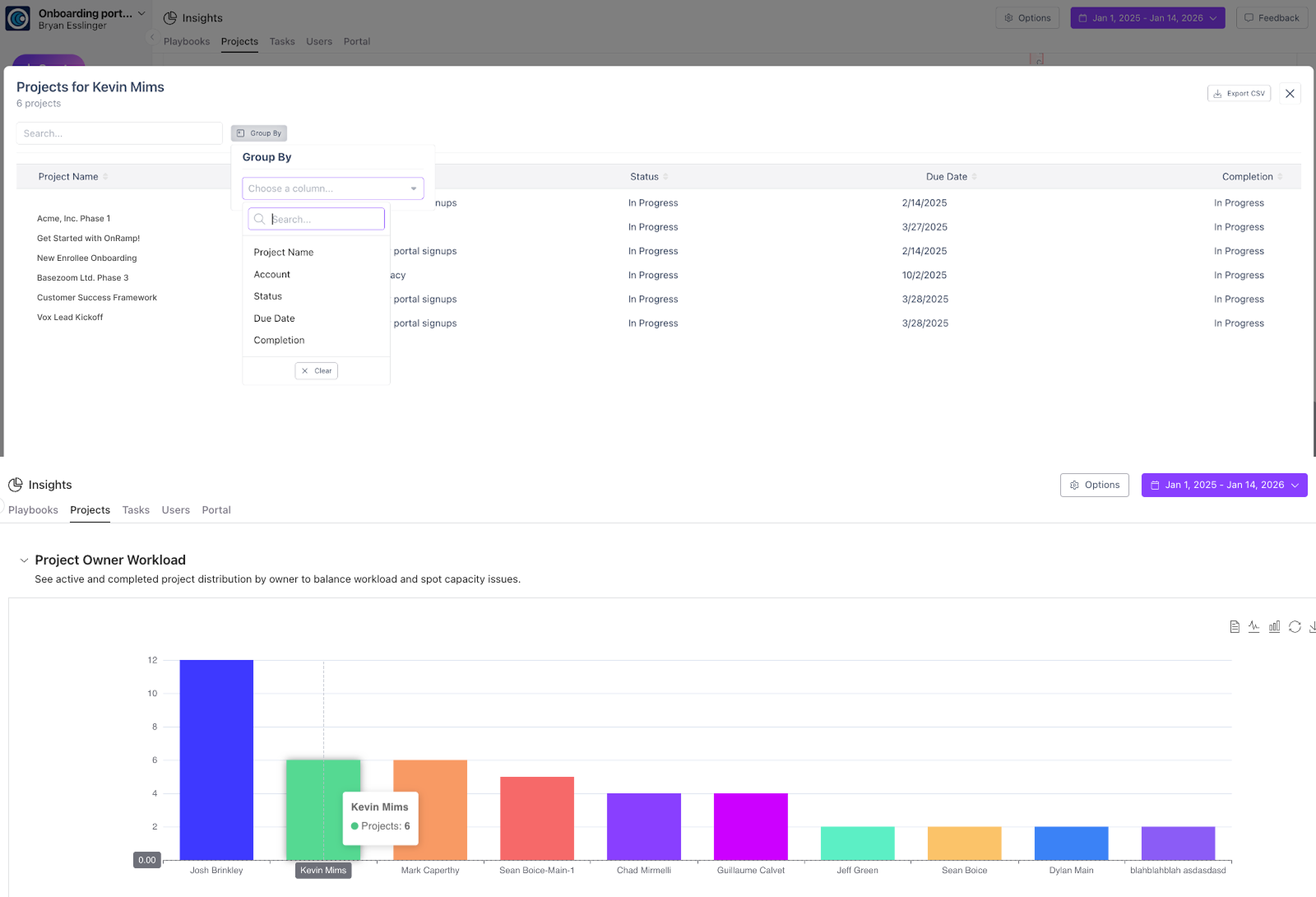
Task: Open the Choose a column dropdown
Action: point(332,188)
